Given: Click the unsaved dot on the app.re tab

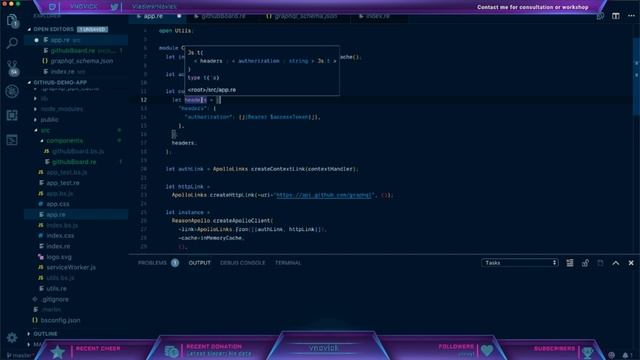Looking at the screenshot, I should 179,16.
